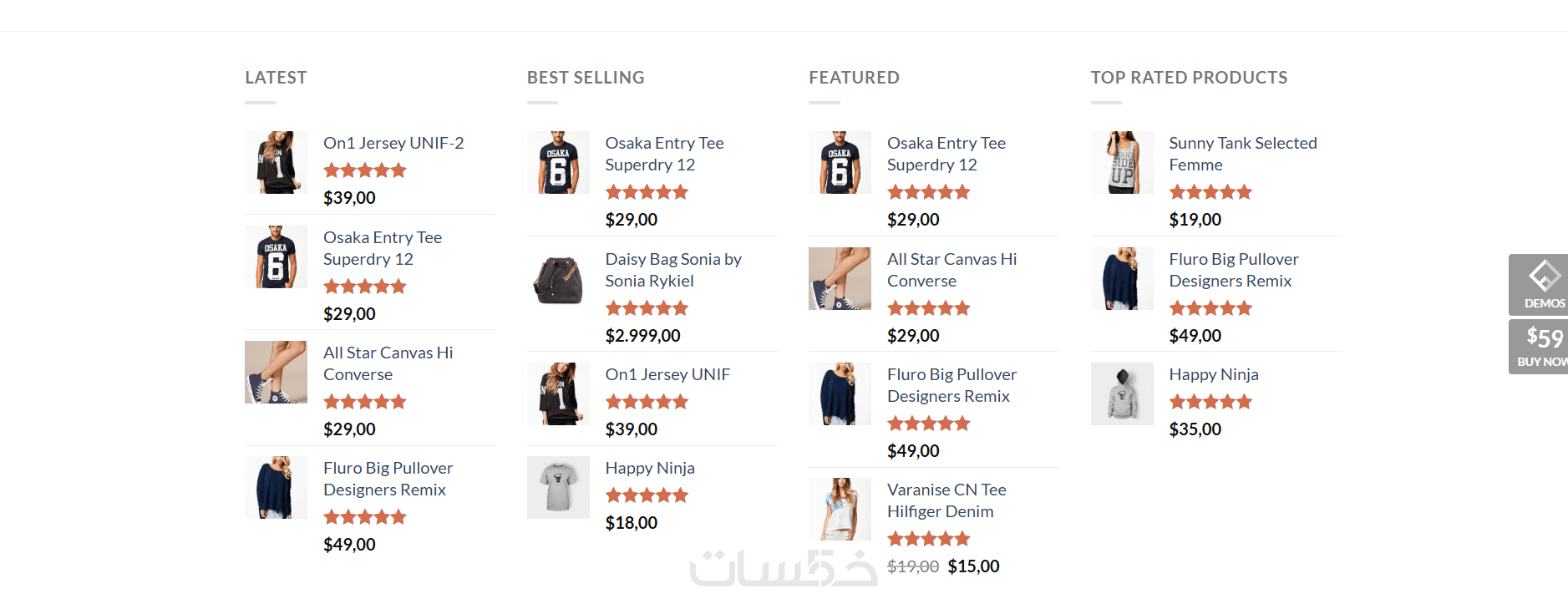Click Fluro Big Pullover thumbnail in Top Rated
Viewport: 1568px width, 599px height.
(1122, 278)
